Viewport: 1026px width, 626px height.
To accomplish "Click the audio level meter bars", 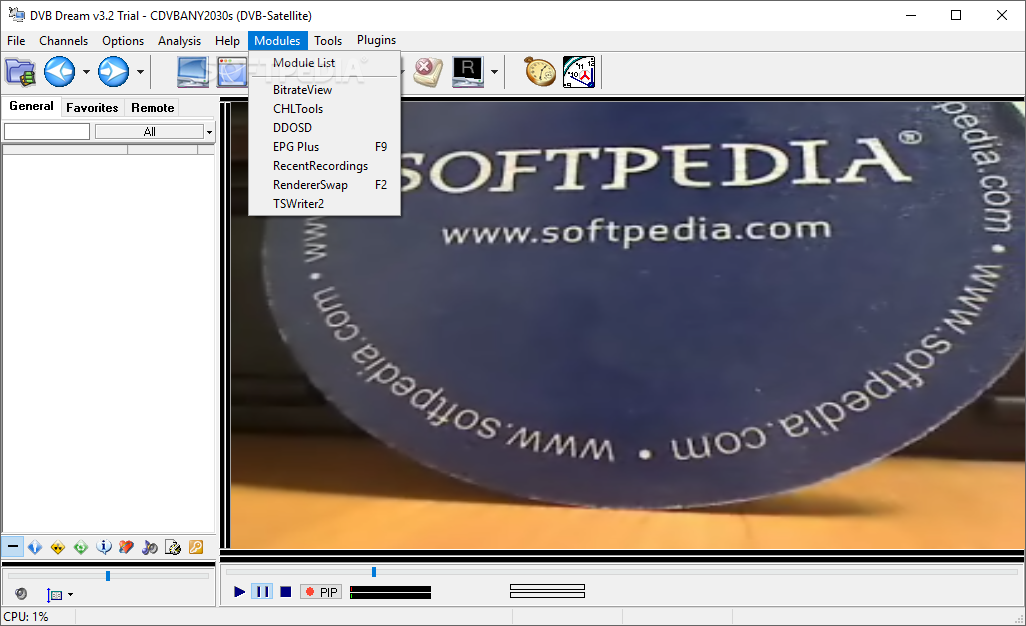I will coord(391,593).
